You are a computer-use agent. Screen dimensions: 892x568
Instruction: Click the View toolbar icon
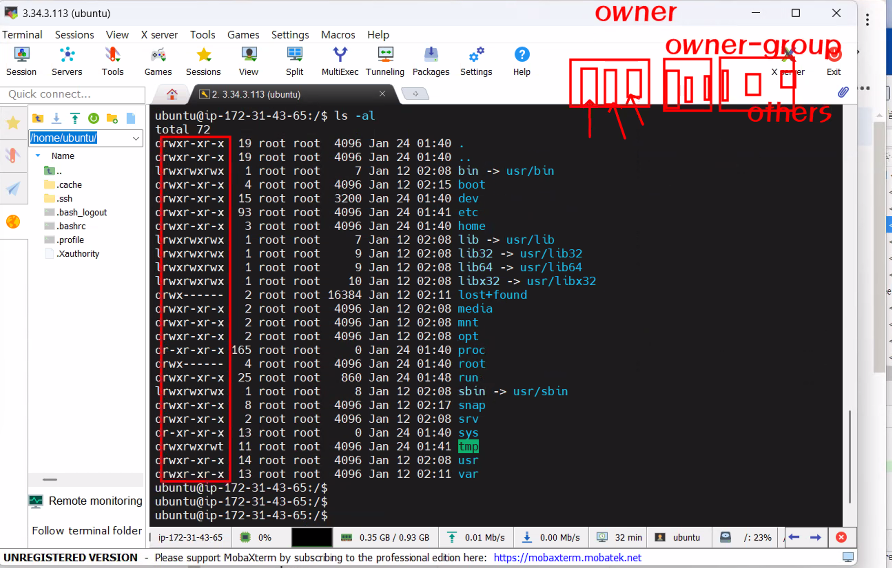249,61
